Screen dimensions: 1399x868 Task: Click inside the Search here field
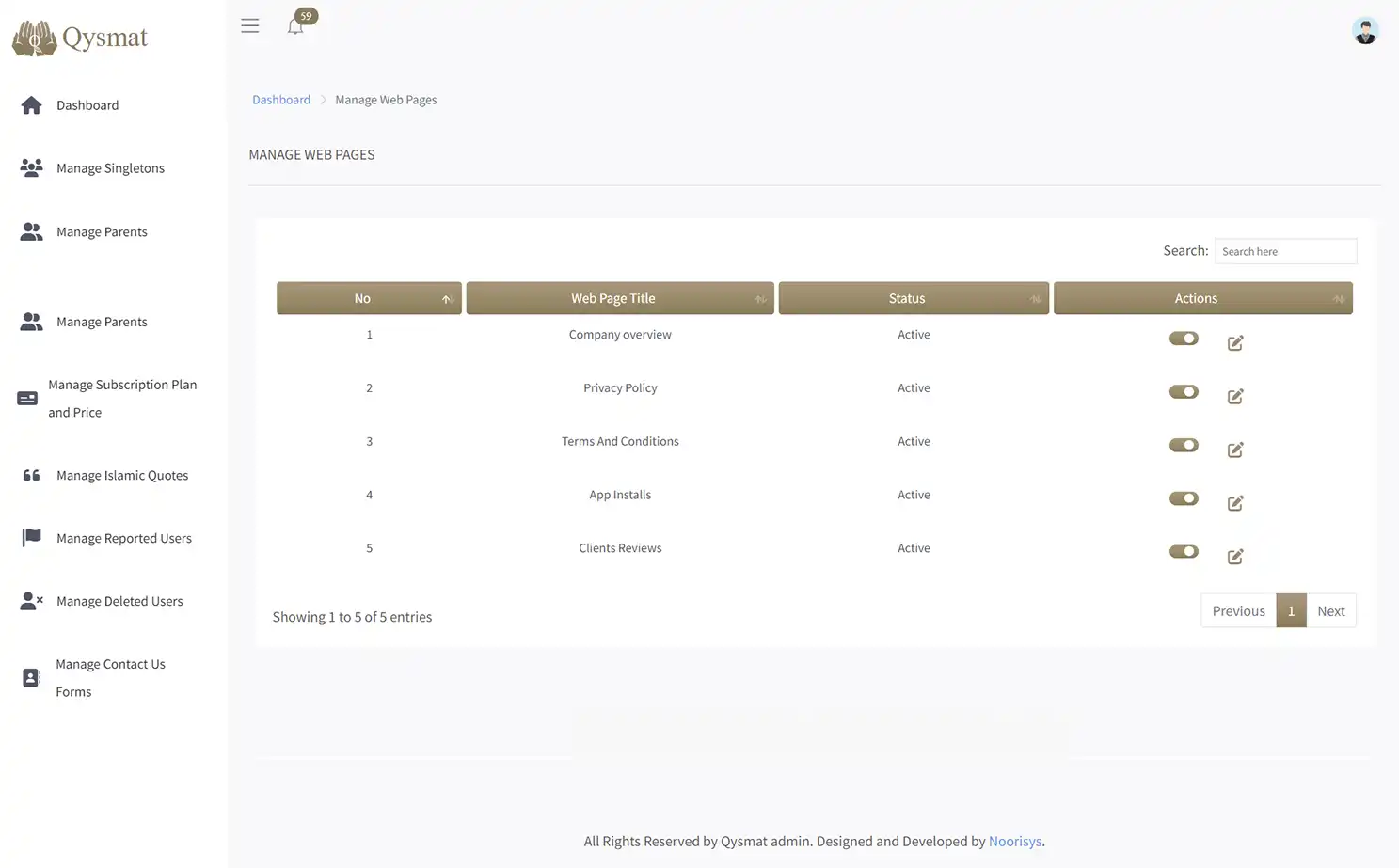click(1285, 251)
